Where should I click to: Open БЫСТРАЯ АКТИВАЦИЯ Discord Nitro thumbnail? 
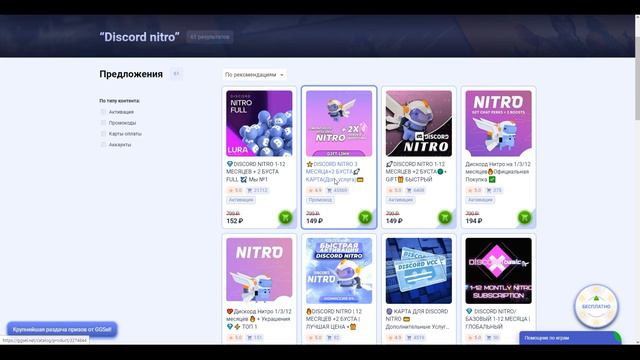(x=339, y=271)
